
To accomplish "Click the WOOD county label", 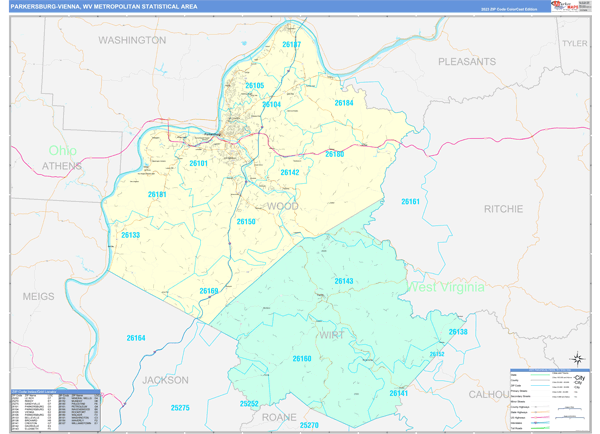I will [282, 206].
